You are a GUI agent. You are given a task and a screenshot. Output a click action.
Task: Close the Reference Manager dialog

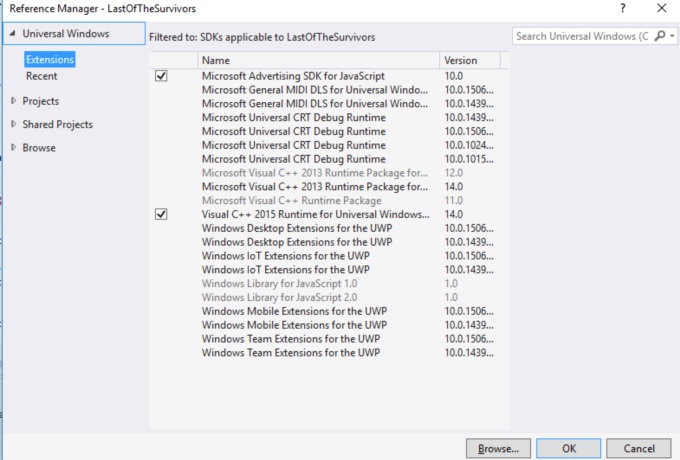click(661, 8)
